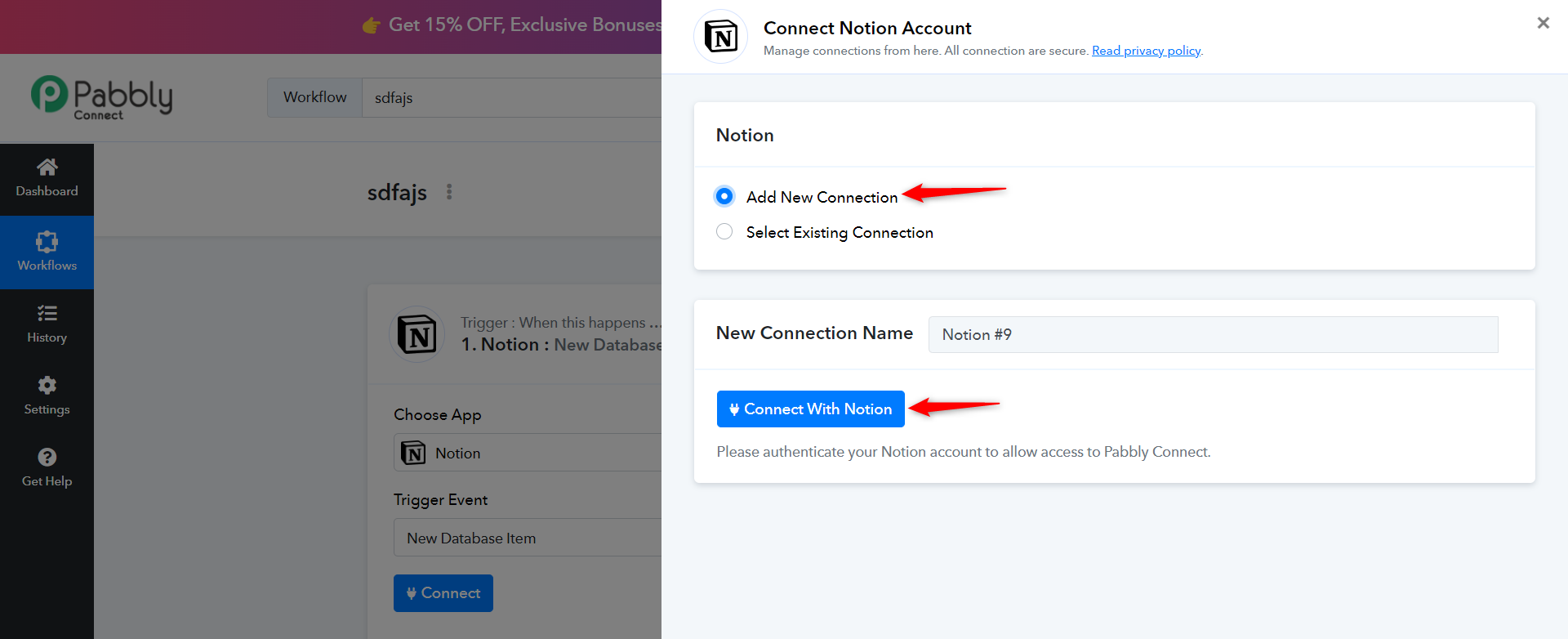Click the Notion section heading
The width and height of the screenshot is (1568, 639).
pos(745,136)
